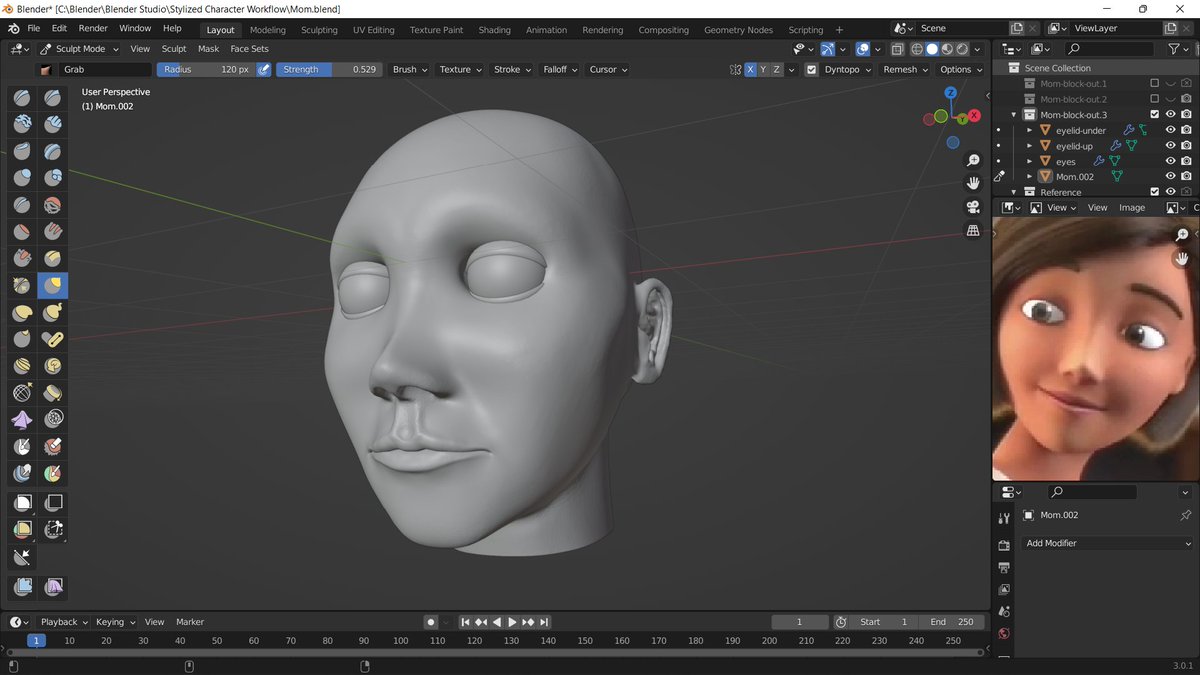Activate the Cloth Filter tool
This screenshot has width=1200, height=675.
(x=53, y=587)
